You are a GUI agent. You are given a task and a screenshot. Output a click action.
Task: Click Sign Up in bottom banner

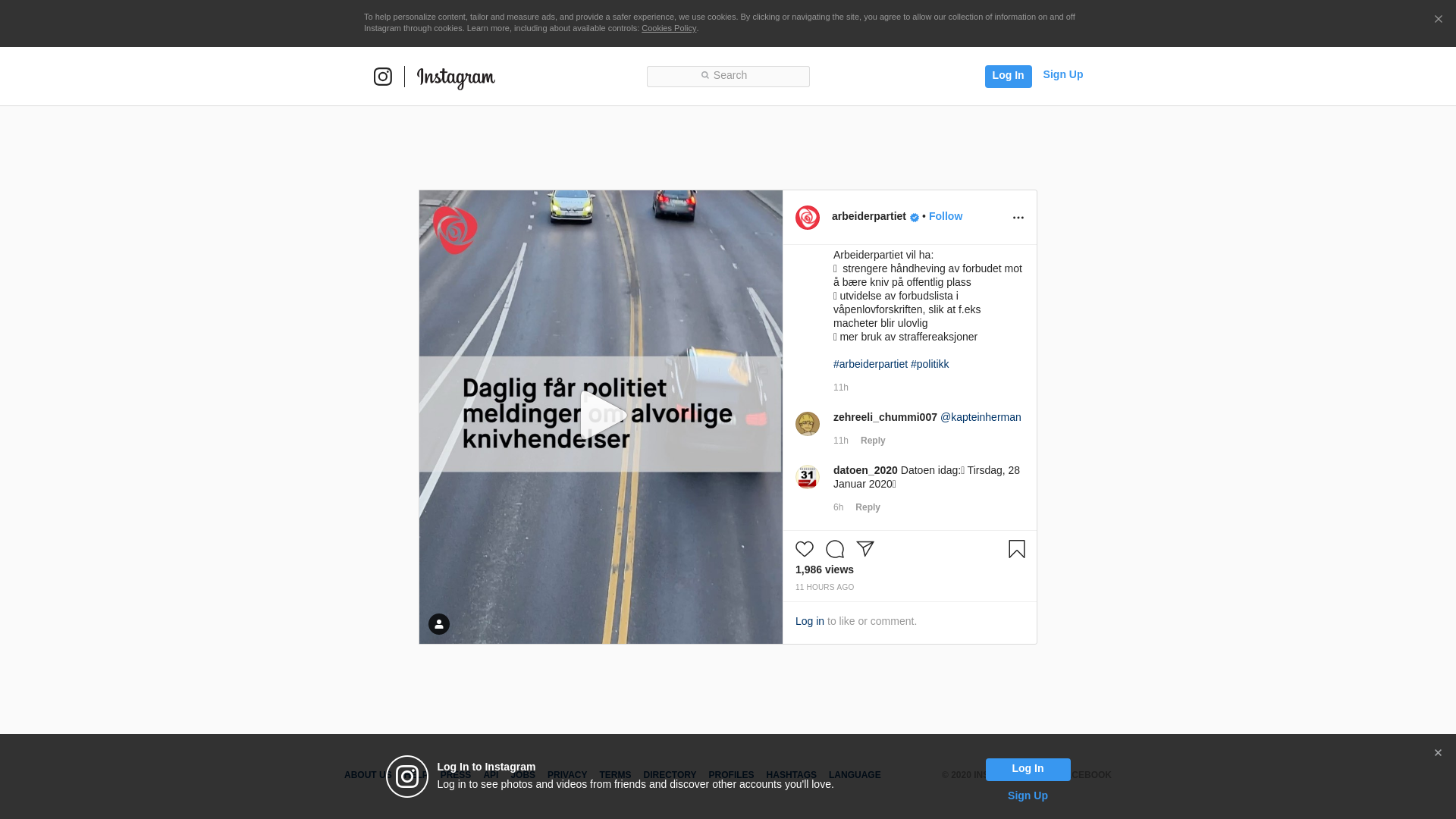[x=1028, y=795]
